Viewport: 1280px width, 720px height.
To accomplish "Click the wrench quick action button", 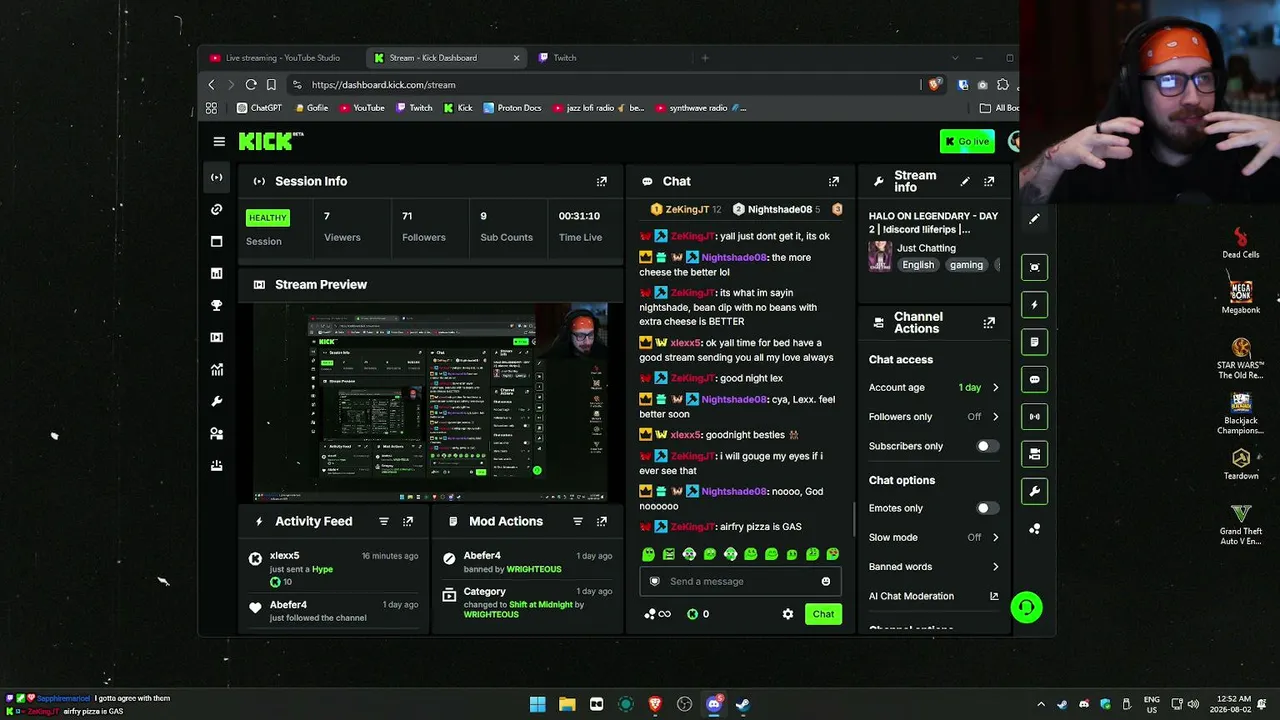I will 1035,491.
